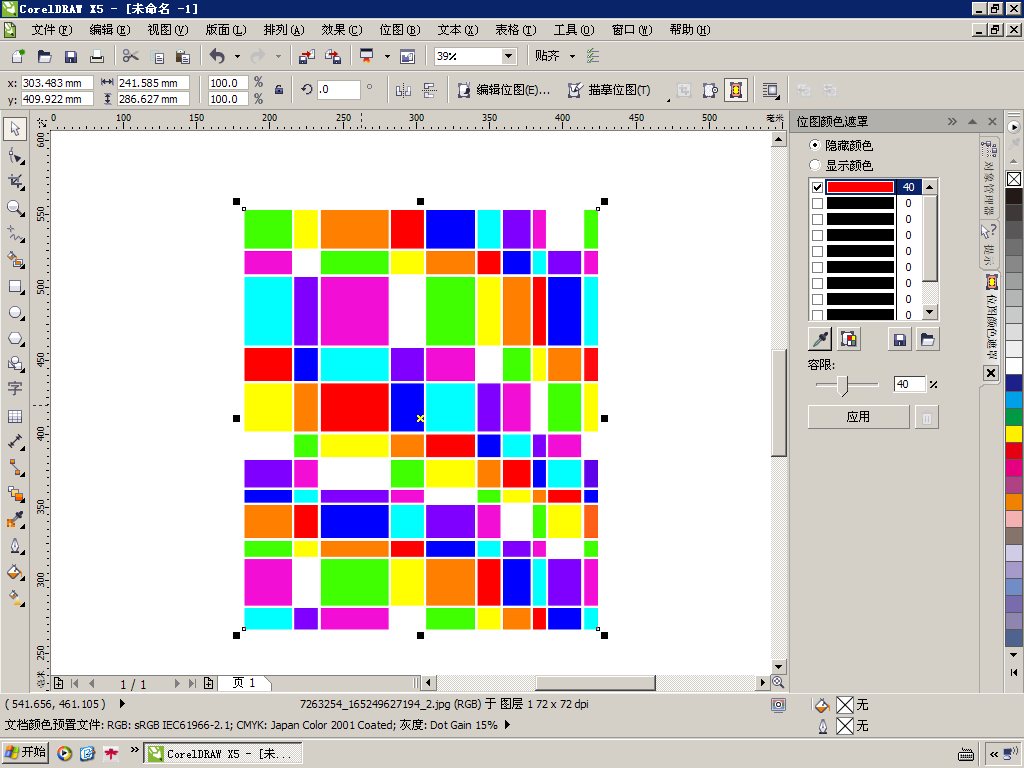The image size is (1024, 768).
Task: Select the Freehand drawing tool
Action: pyautogui.click(x=15, y=234)
